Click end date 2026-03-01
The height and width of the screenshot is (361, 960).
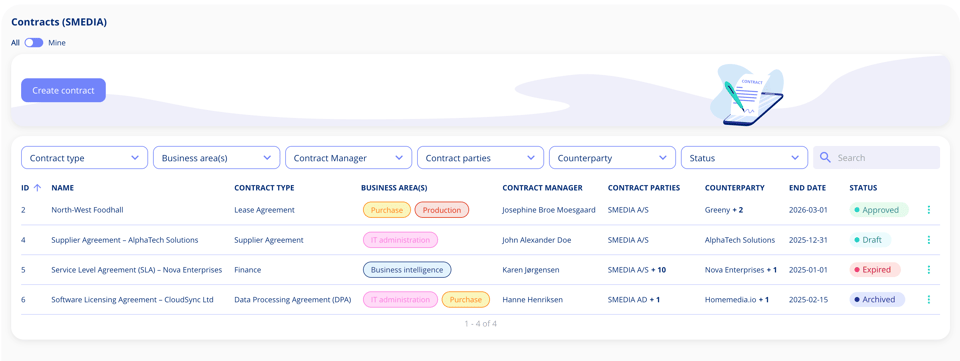pos(808,210)
